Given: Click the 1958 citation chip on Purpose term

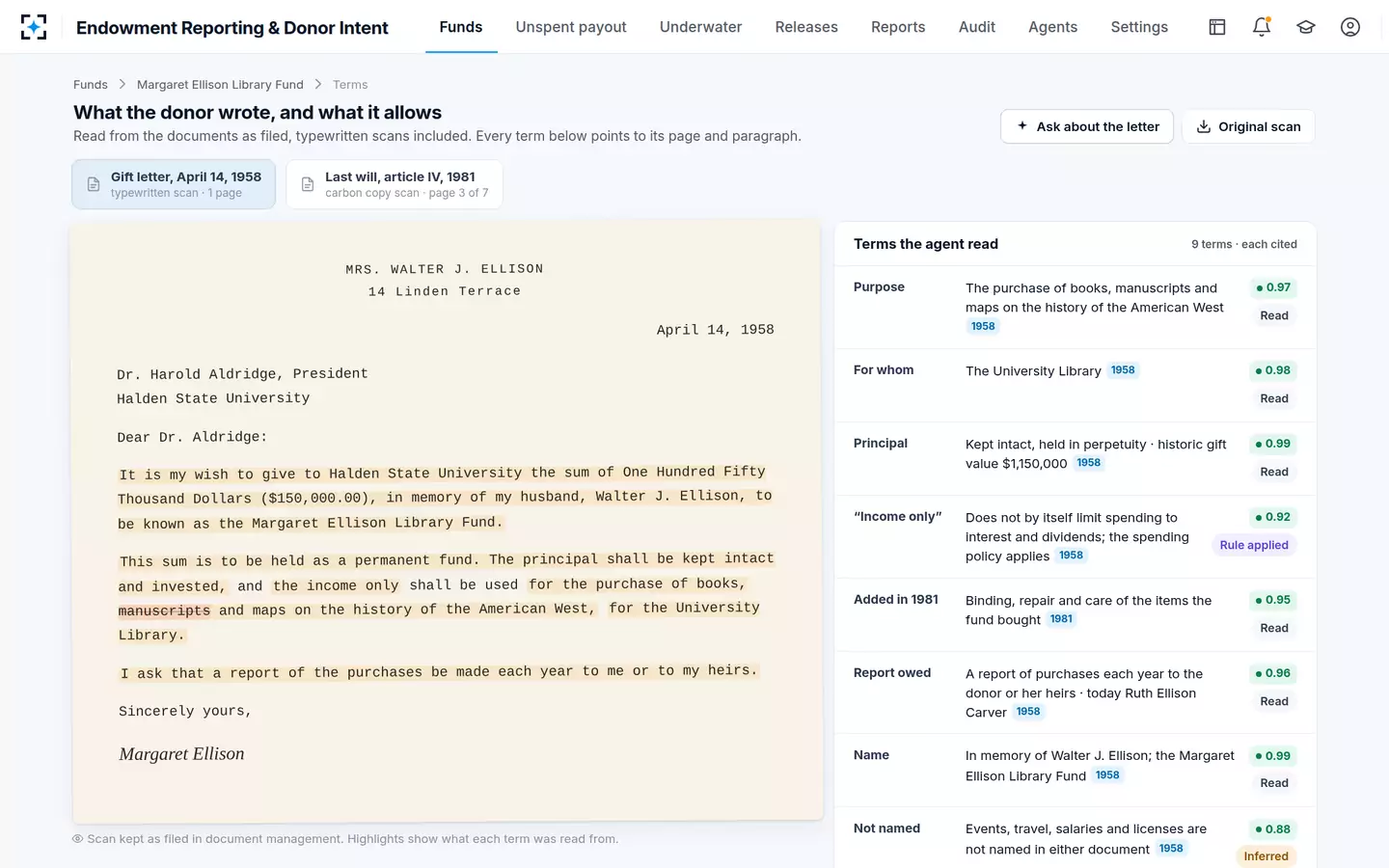Looking at the screenshot, I should (983, 326).
